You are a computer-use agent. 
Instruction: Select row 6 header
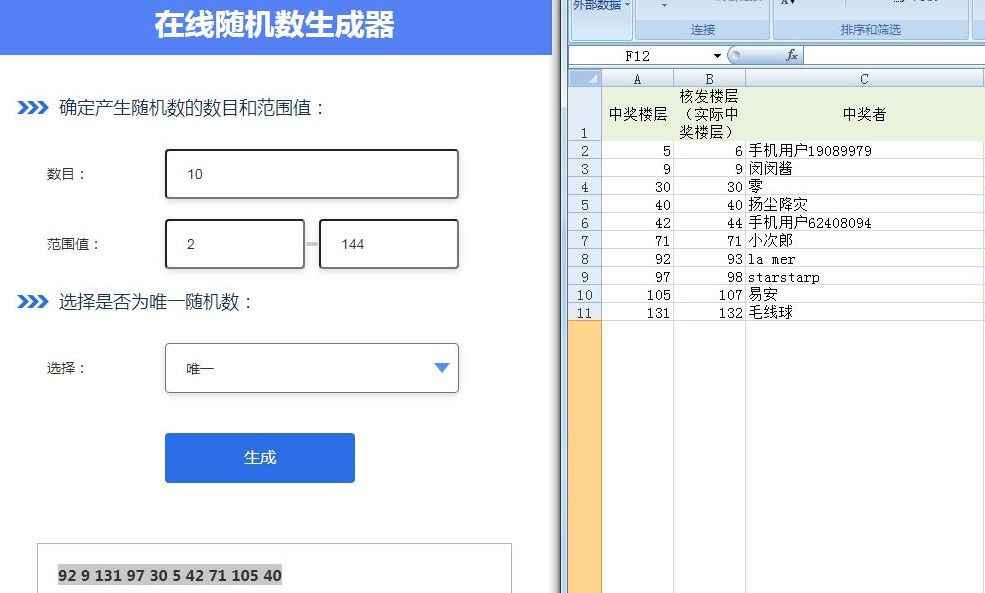click(585, 223)
